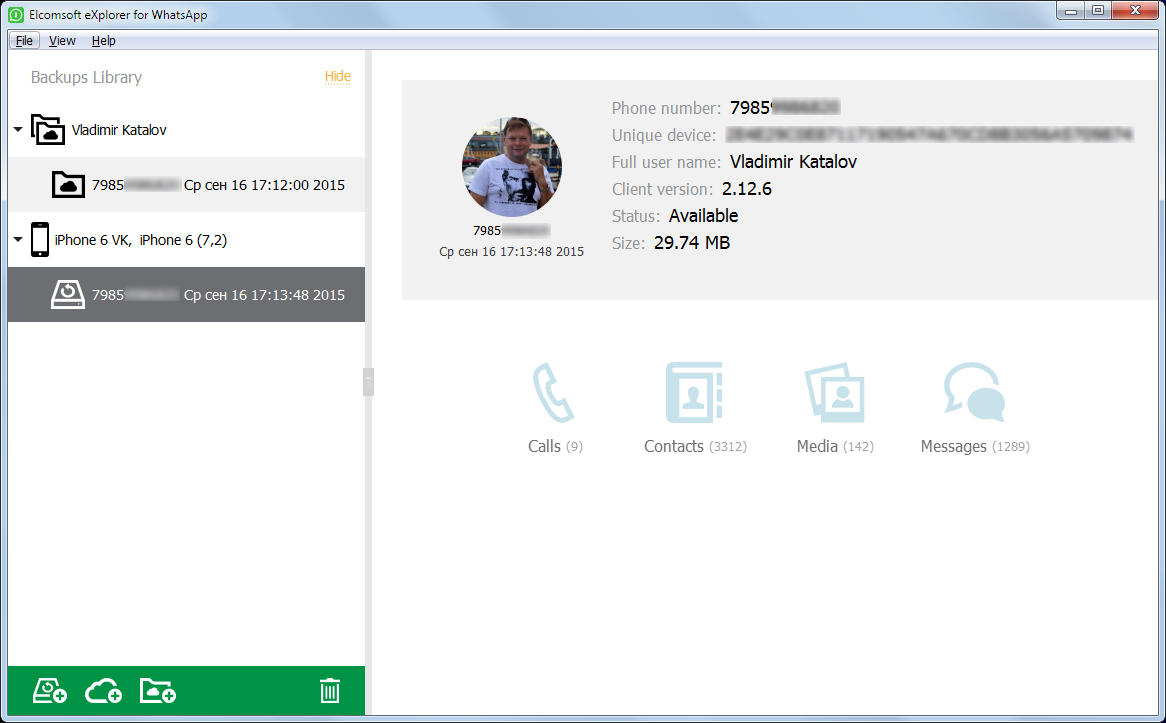
Task: Collapse the iPhone 6 VK device group
Action: click(16, 239)
